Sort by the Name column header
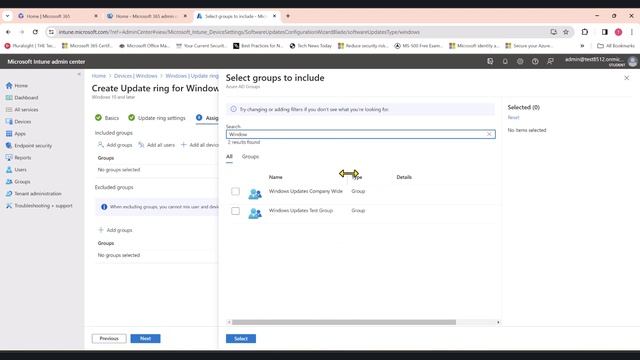The image size is (640, 360). coord(276,177)
